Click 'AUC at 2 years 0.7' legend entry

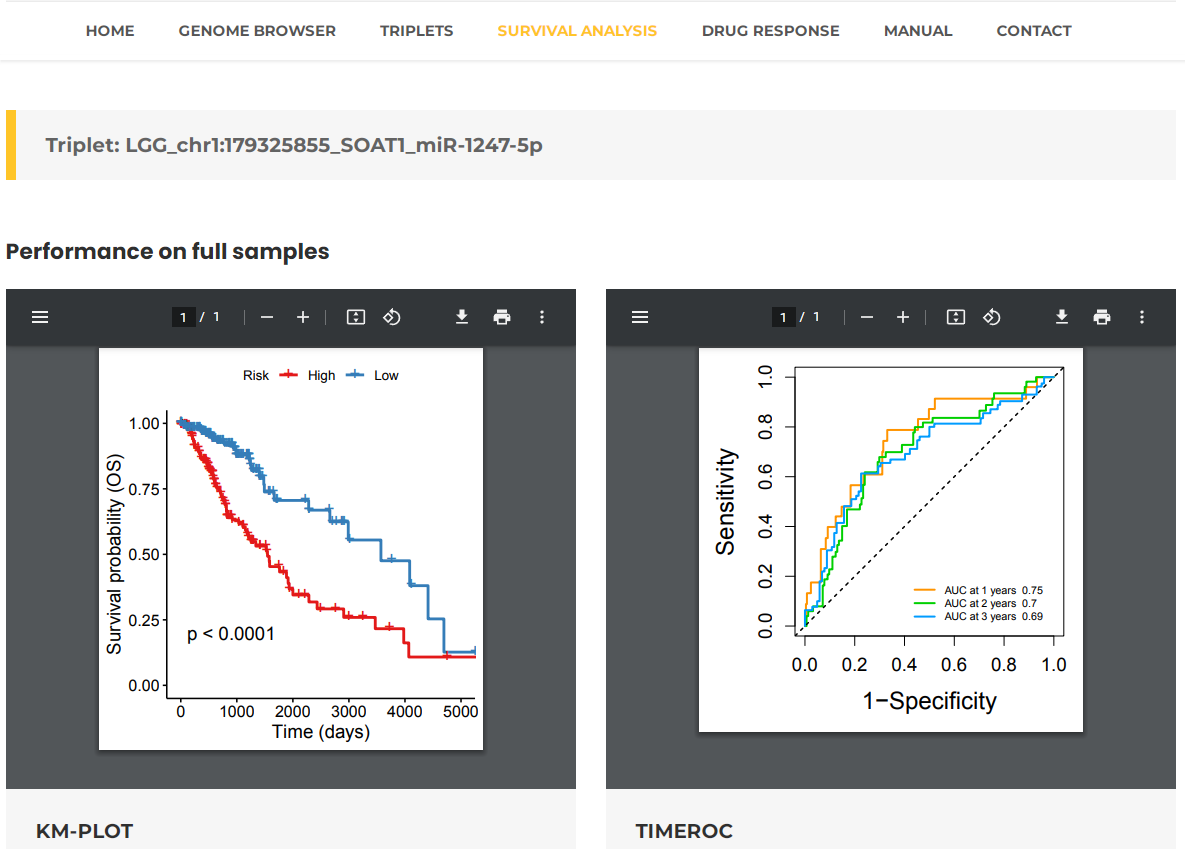(x=976, y=603)
